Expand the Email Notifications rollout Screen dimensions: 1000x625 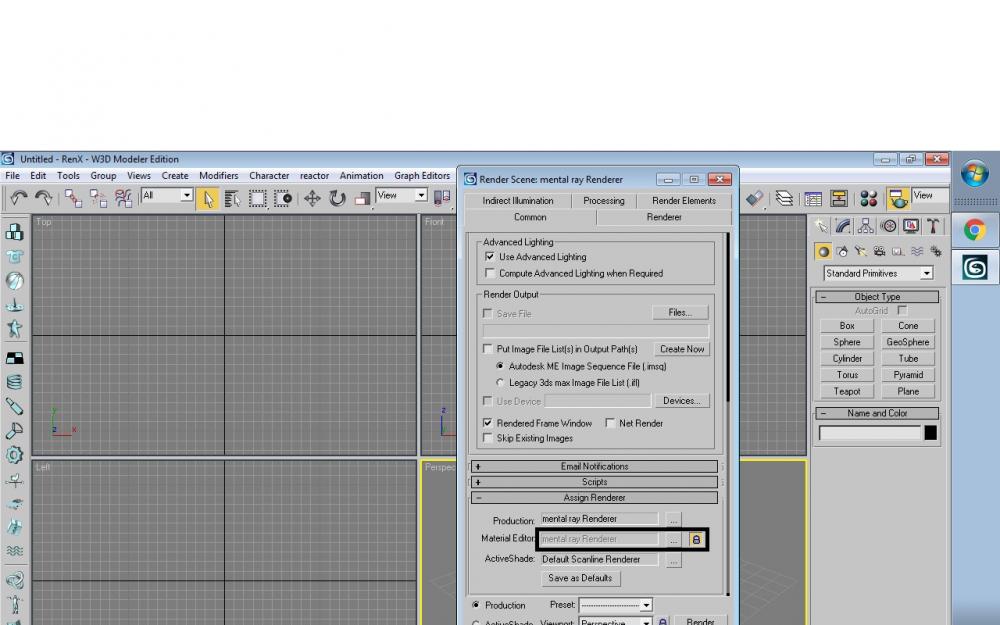point(594,466)
